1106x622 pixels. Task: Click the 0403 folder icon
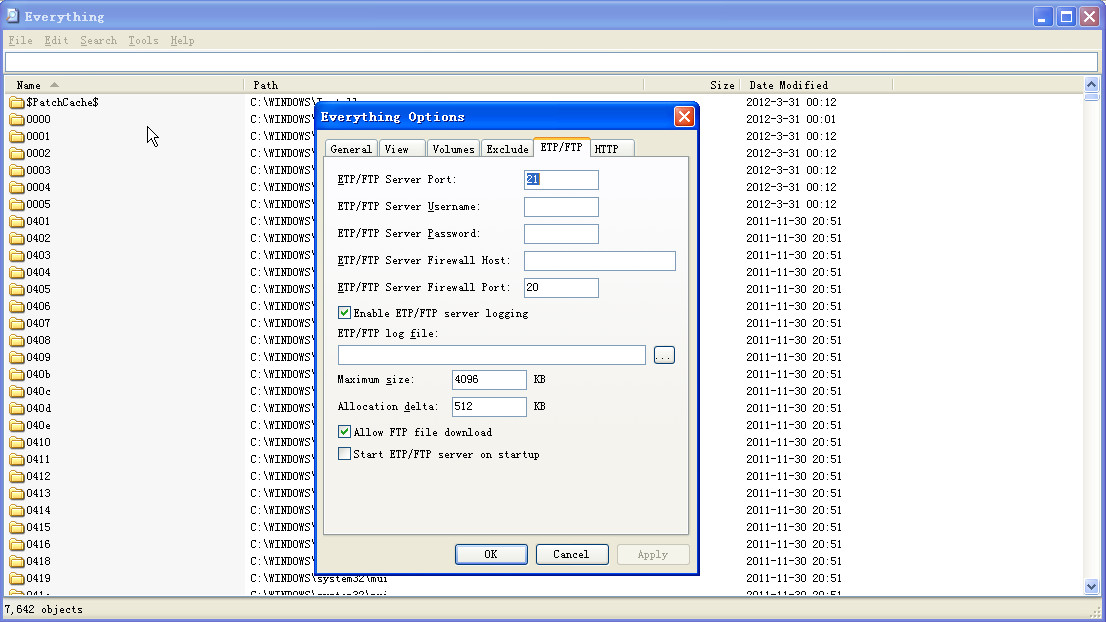pos(17,255)
